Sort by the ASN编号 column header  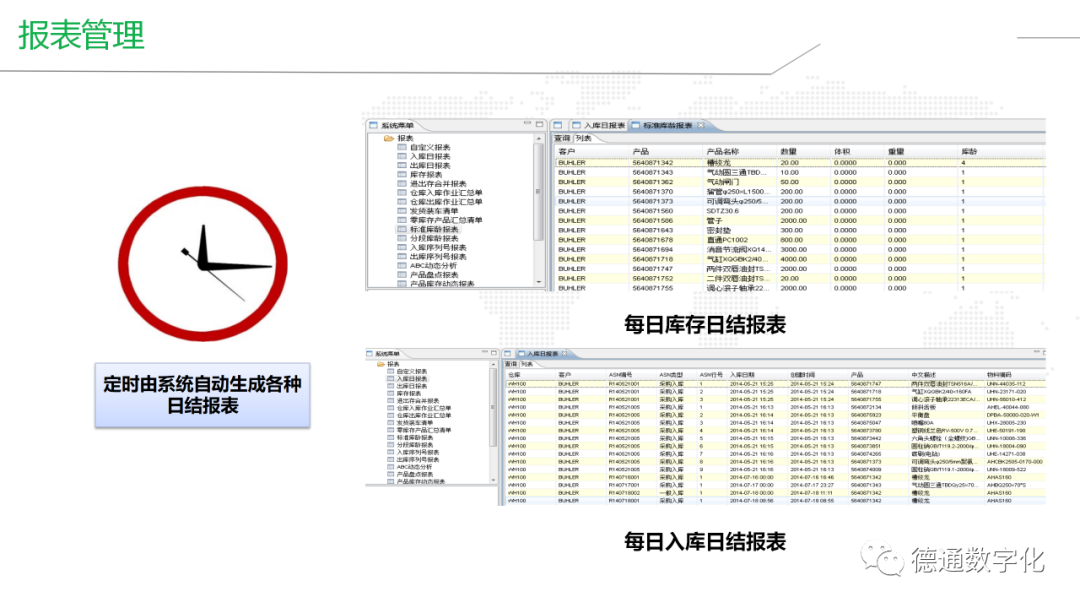coord(620,374)
